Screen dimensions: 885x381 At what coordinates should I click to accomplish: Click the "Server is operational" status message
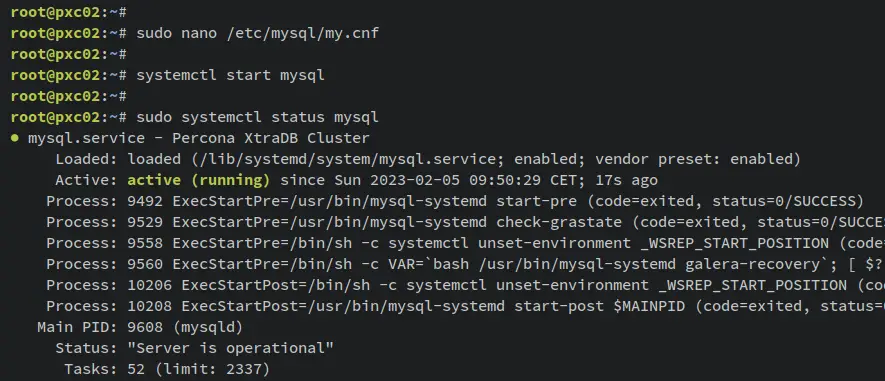click(x=231, y=348)
